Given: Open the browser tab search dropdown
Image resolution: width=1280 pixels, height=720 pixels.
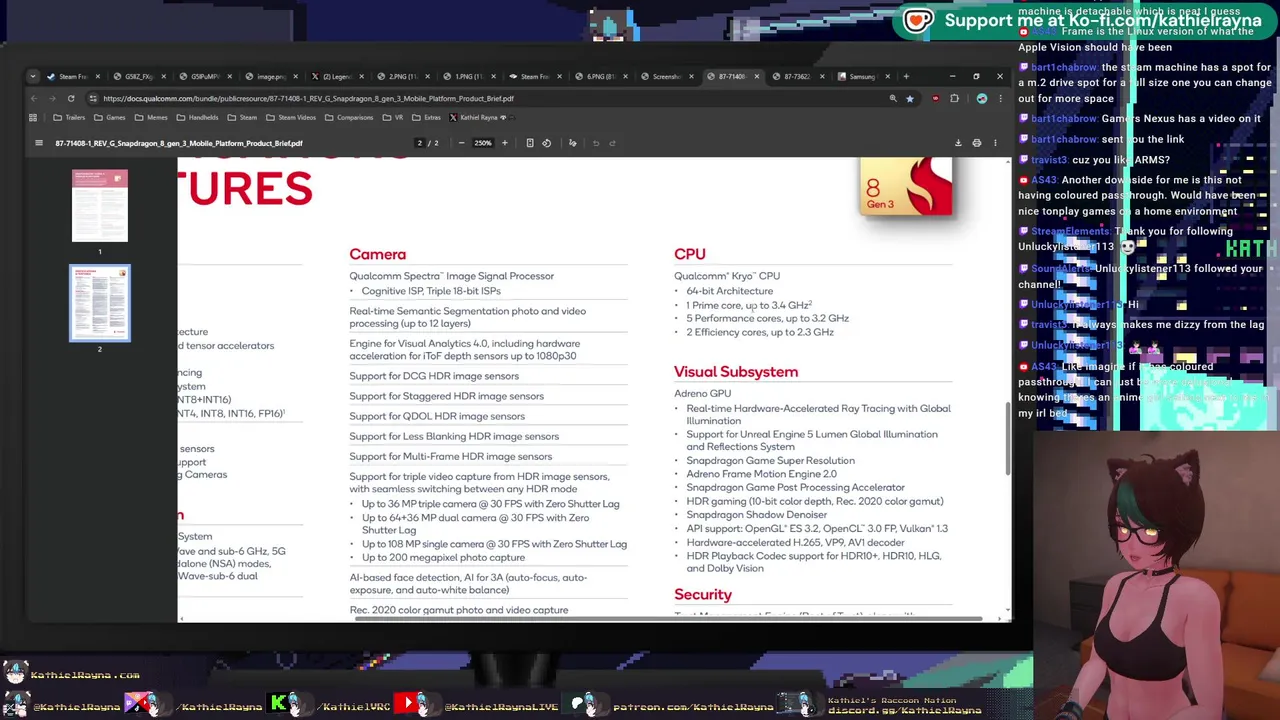Looking at the screenshot, I should [33, 76].
